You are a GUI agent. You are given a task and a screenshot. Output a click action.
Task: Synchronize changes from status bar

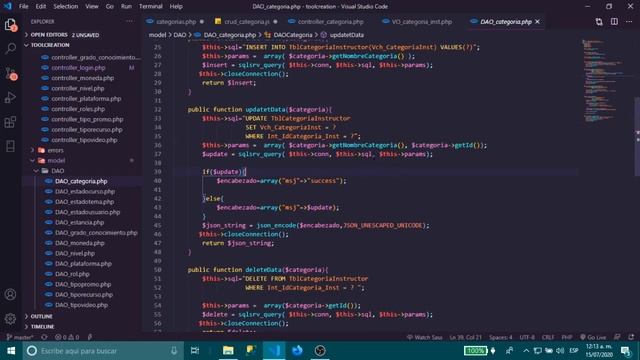point(44,337)
